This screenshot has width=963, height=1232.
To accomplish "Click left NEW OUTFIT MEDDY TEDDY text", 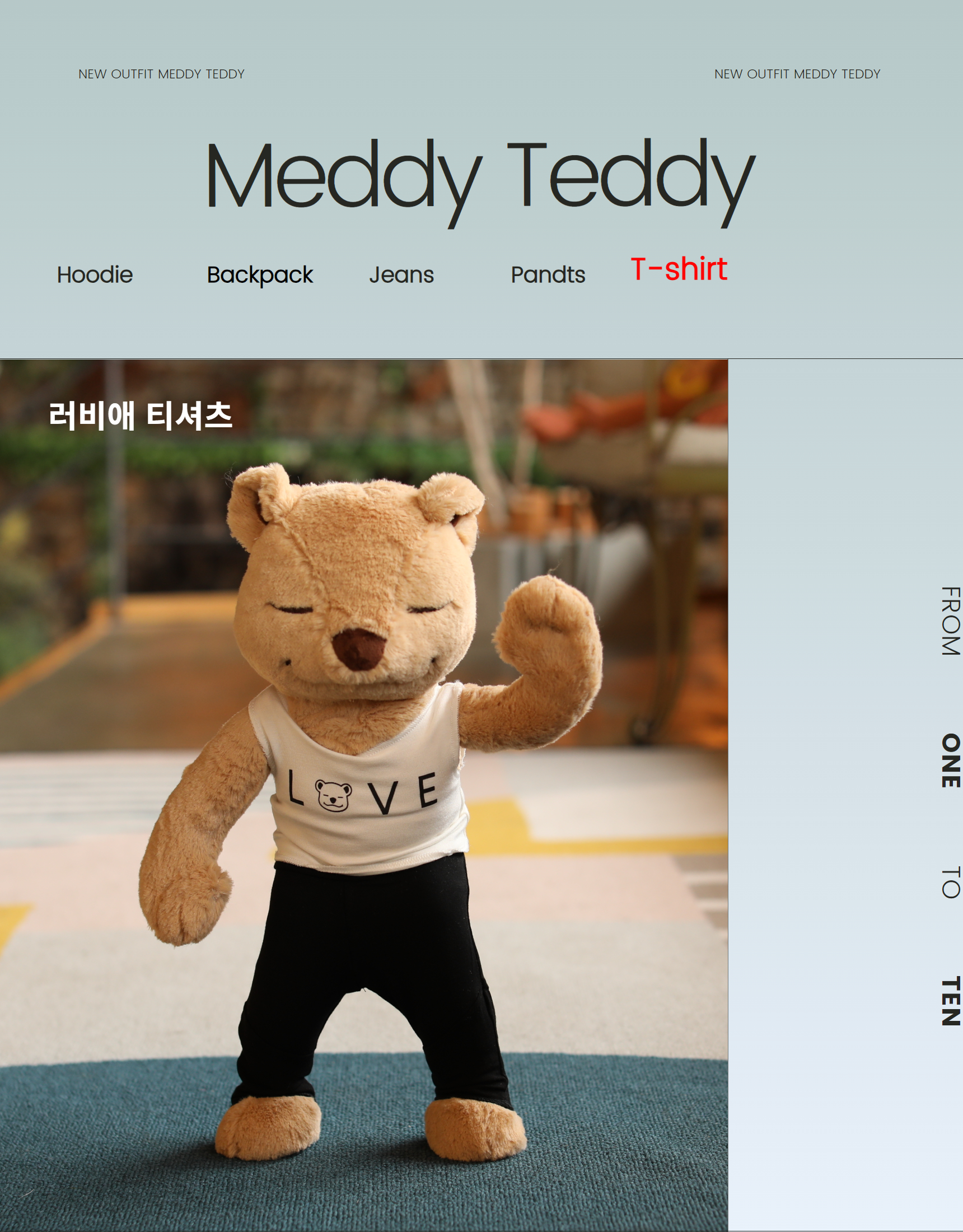I will 161,74.
